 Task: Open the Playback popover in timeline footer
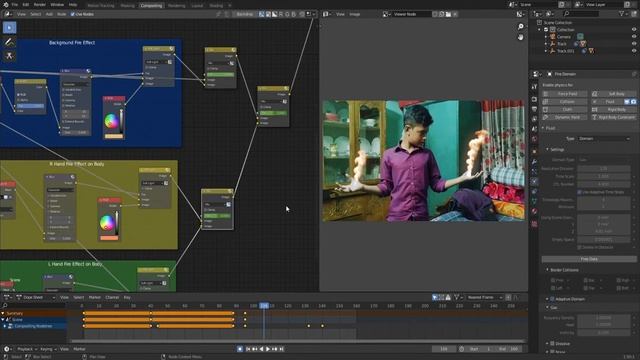pyautogui.click(x=27, y=349)
